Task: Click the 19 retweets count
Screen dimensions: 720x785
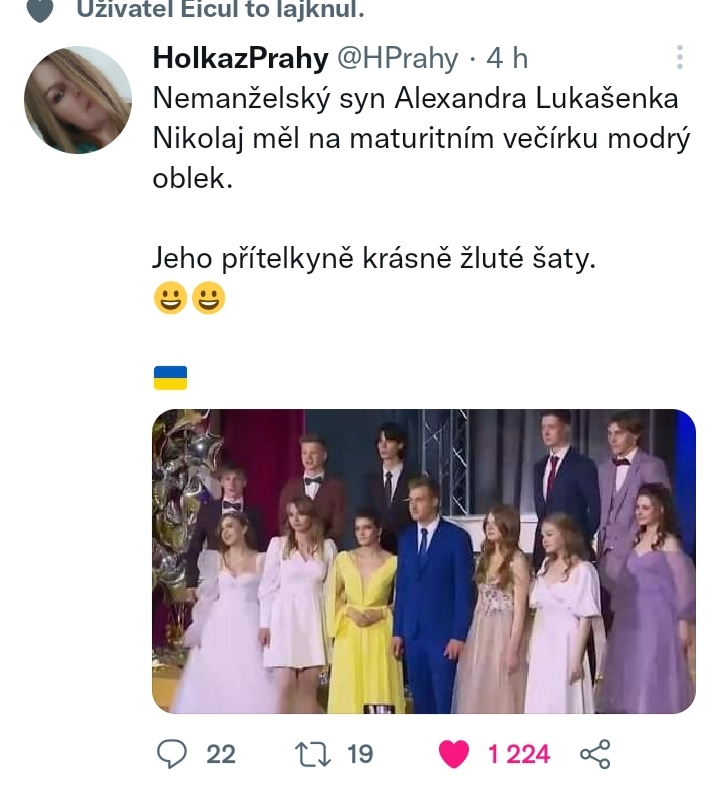Action: click(x=360, y=754)
